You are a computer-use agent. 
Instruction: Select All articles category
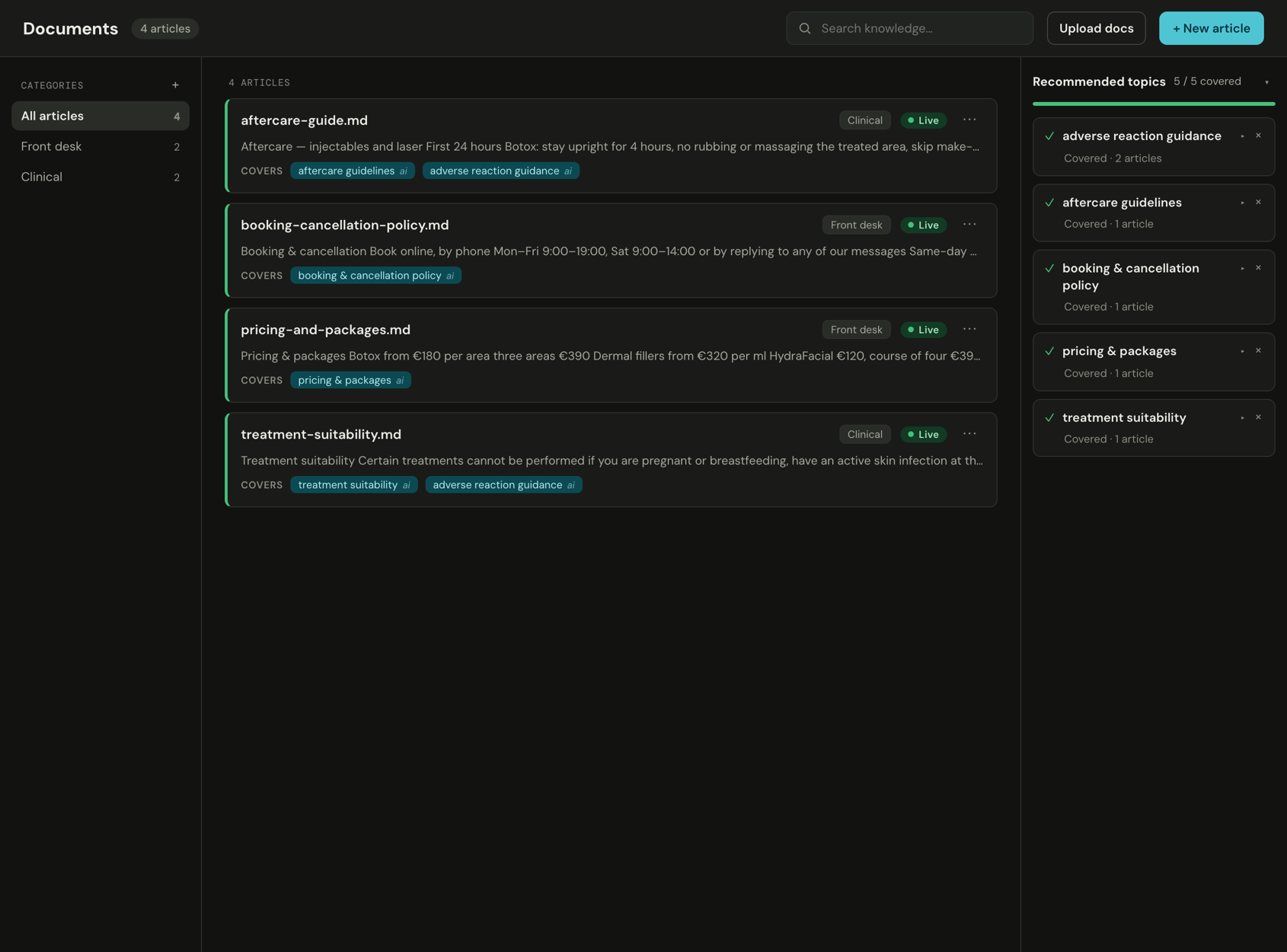click(x=101, y=116)
